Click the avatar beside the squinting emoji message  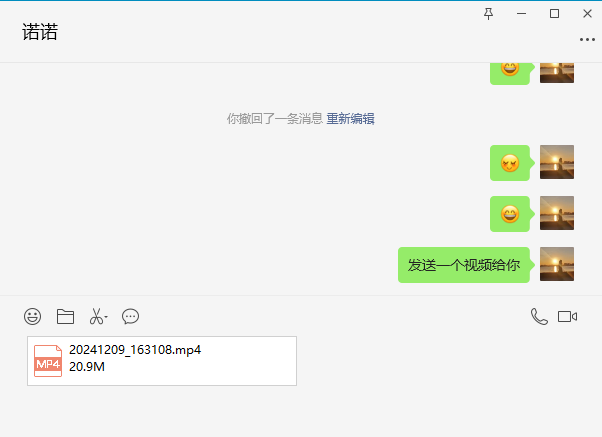pyautogui.click(x=557, y=162)
